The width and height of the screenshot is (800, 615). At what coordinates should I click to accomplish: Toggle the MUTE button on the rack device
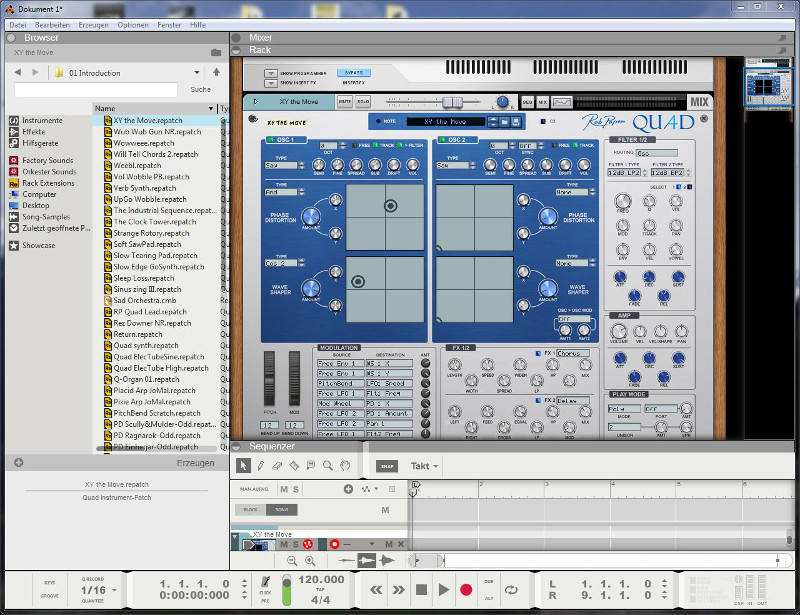[345, 102]
